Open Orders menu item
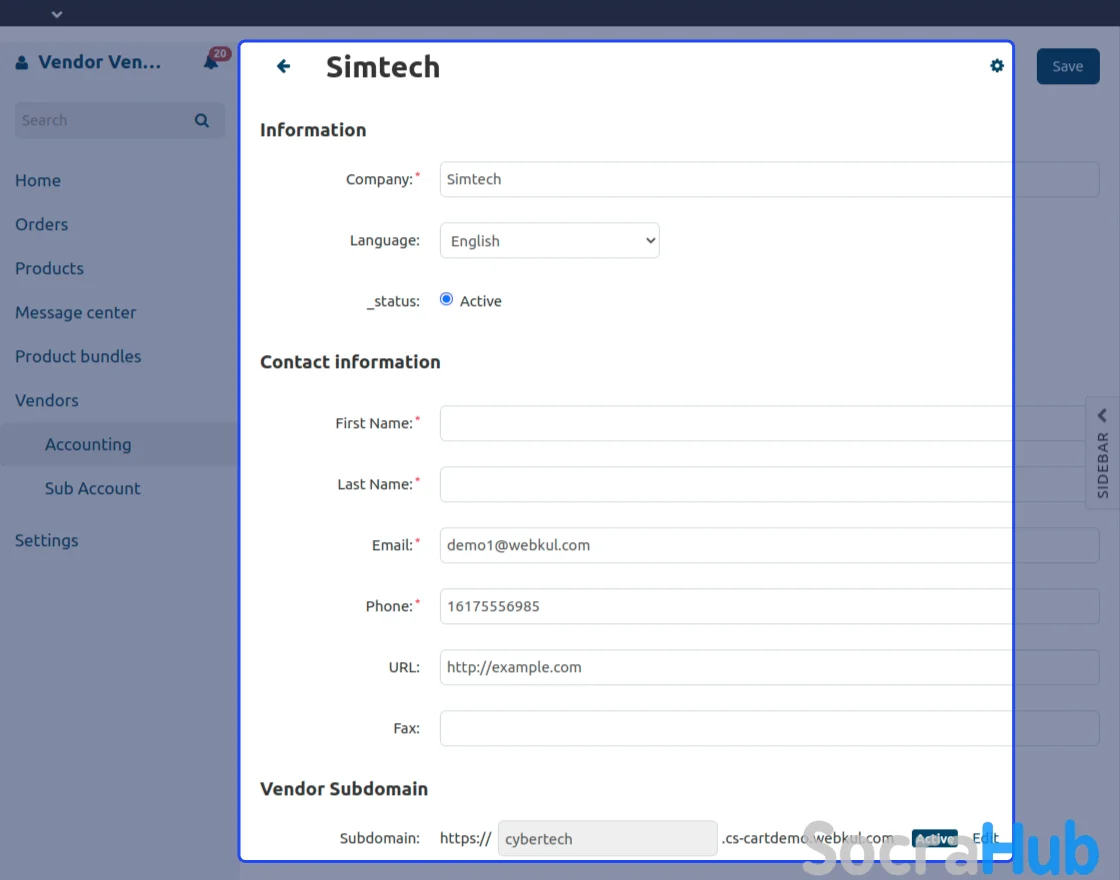 pyautogui.click(x=41, y=224)
